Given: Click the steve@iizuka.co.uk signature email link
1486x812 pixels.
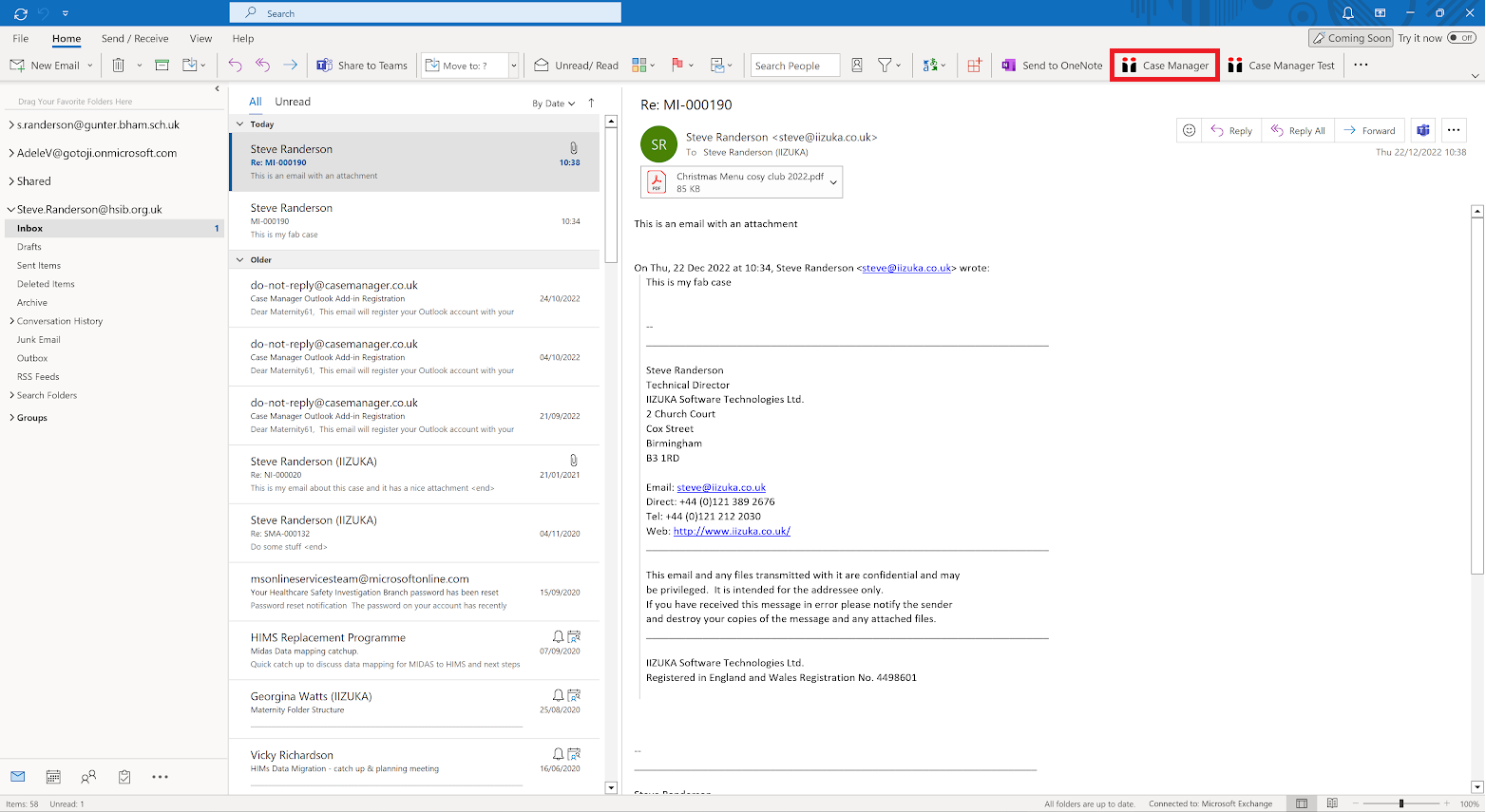Looking at the screenshot, I should click(721, 487).
